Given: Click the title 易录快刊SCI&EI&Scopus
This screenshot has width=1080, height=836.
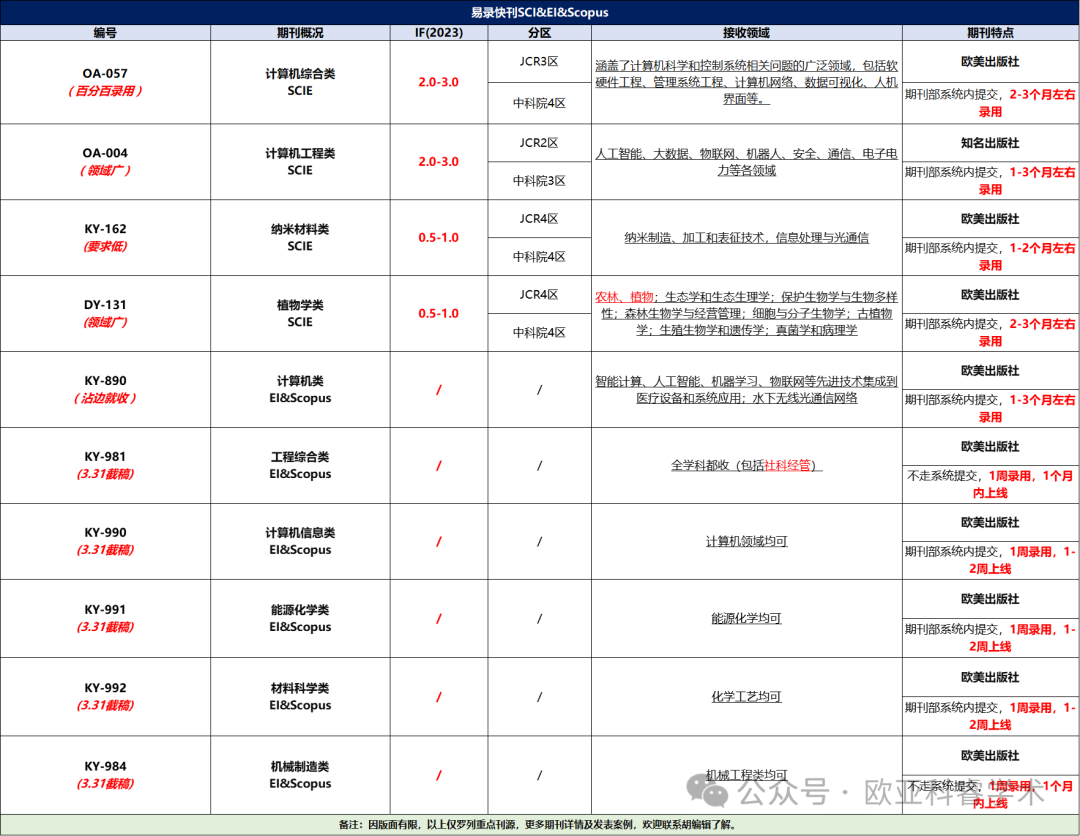Looking at the screenshot, I should point(539,12).
